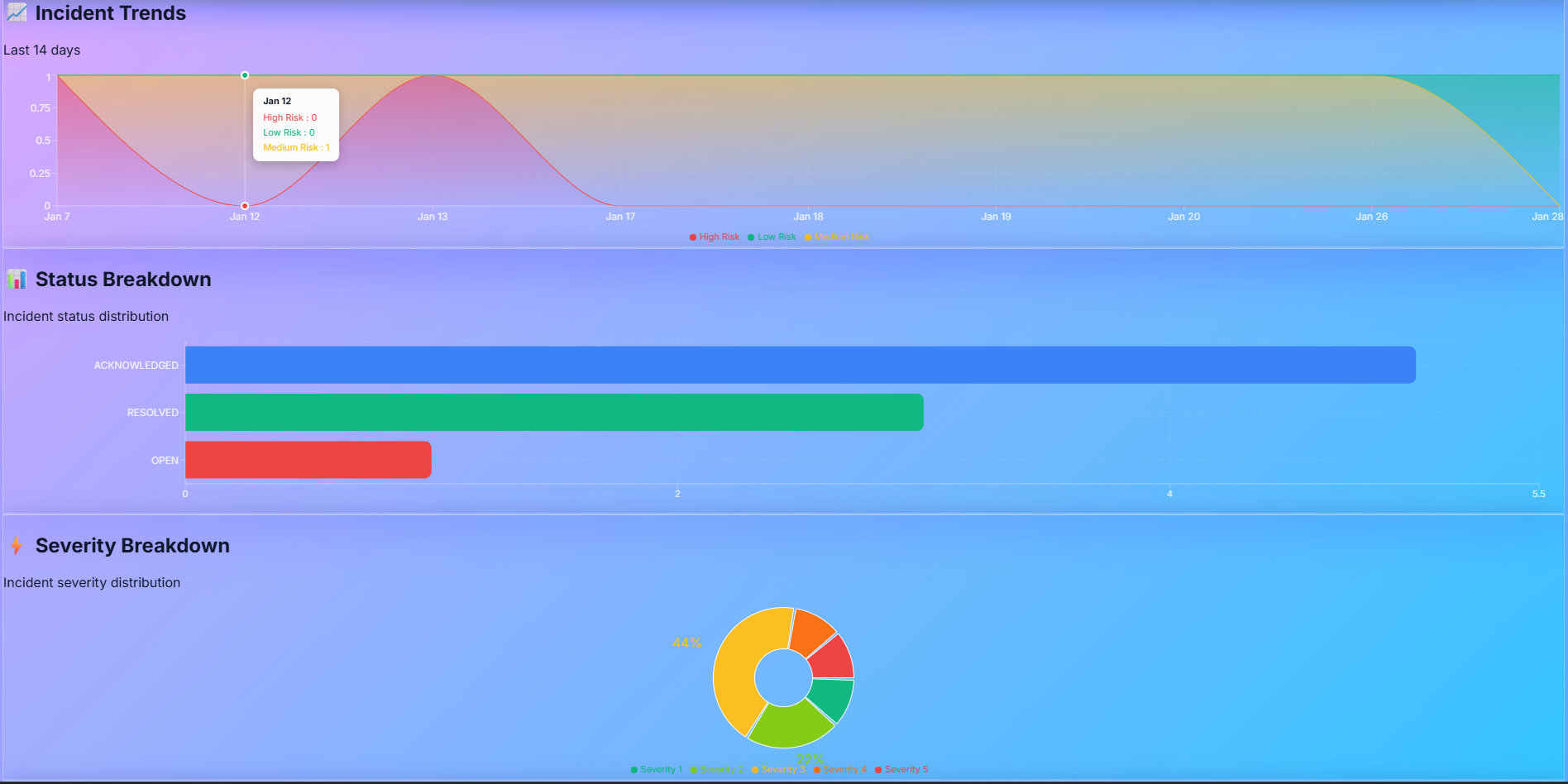This screenshot has width=1568, height=784.
Task: Toggle the Severity 1 legend entry
Action: 657,769
